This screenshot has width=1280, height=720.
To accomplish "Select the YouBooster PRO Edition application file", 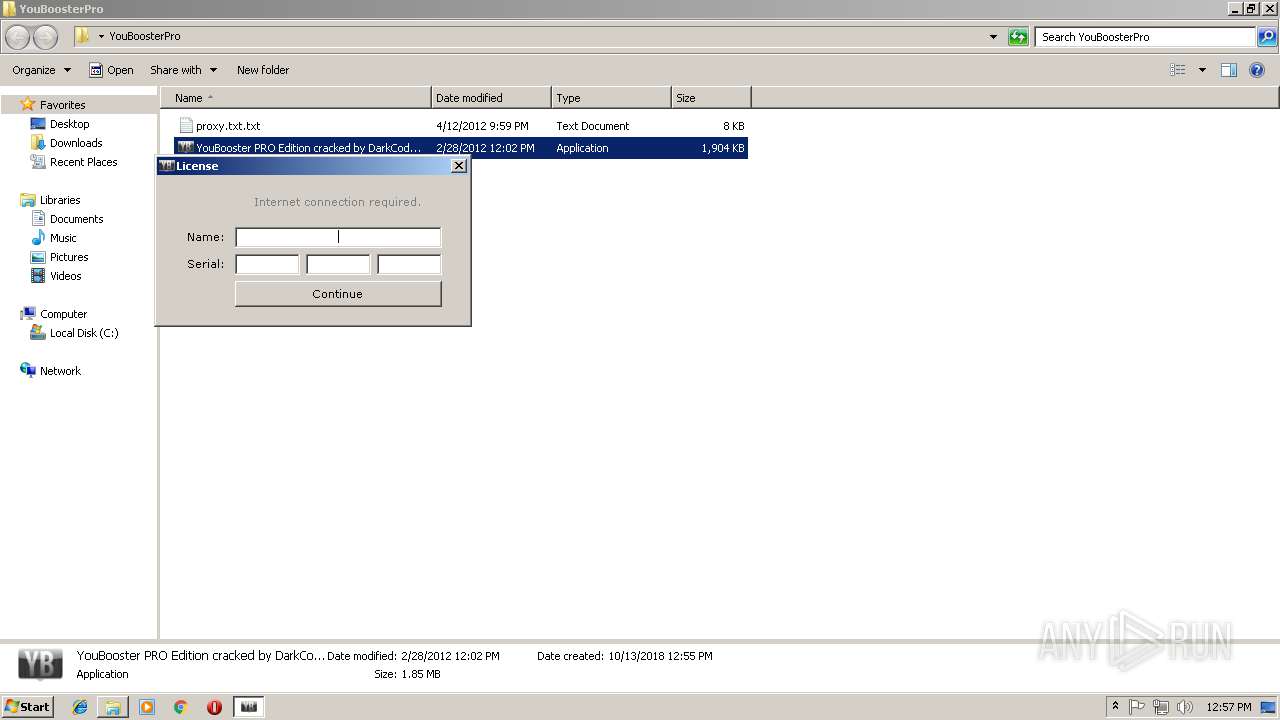I will tap(461, 148).
